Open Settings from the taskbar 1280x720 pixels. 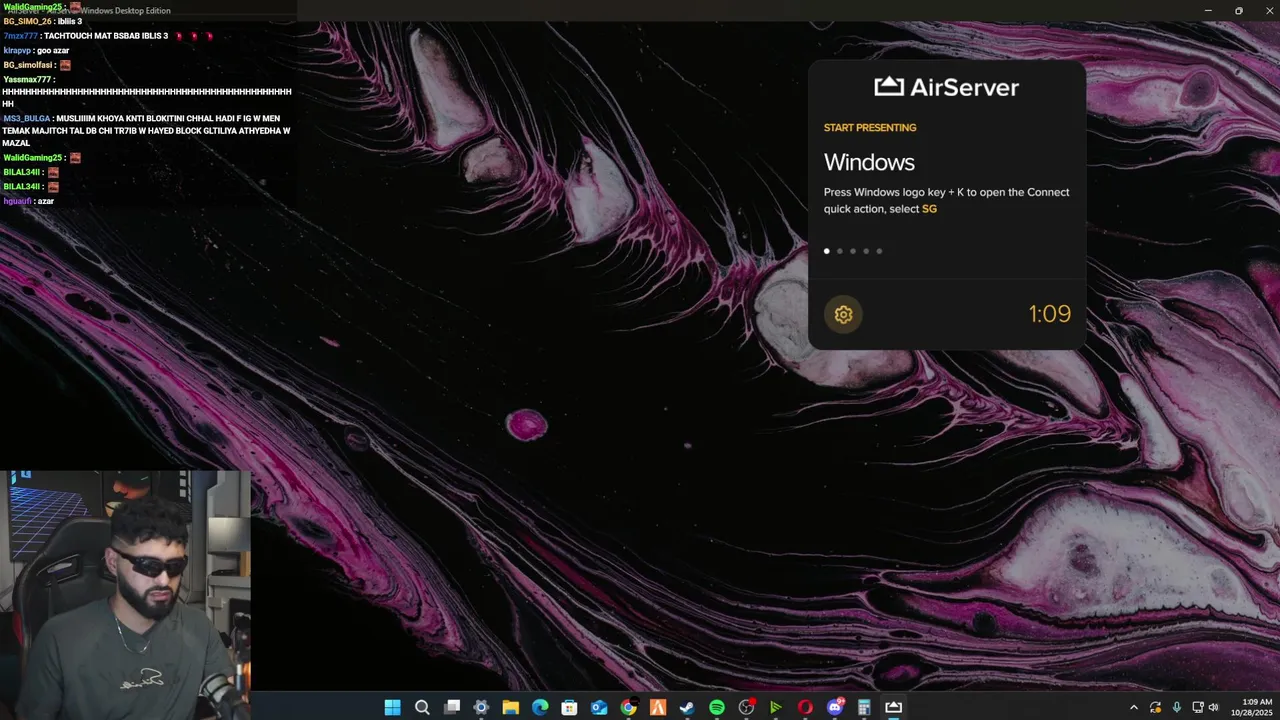[481, 707]
